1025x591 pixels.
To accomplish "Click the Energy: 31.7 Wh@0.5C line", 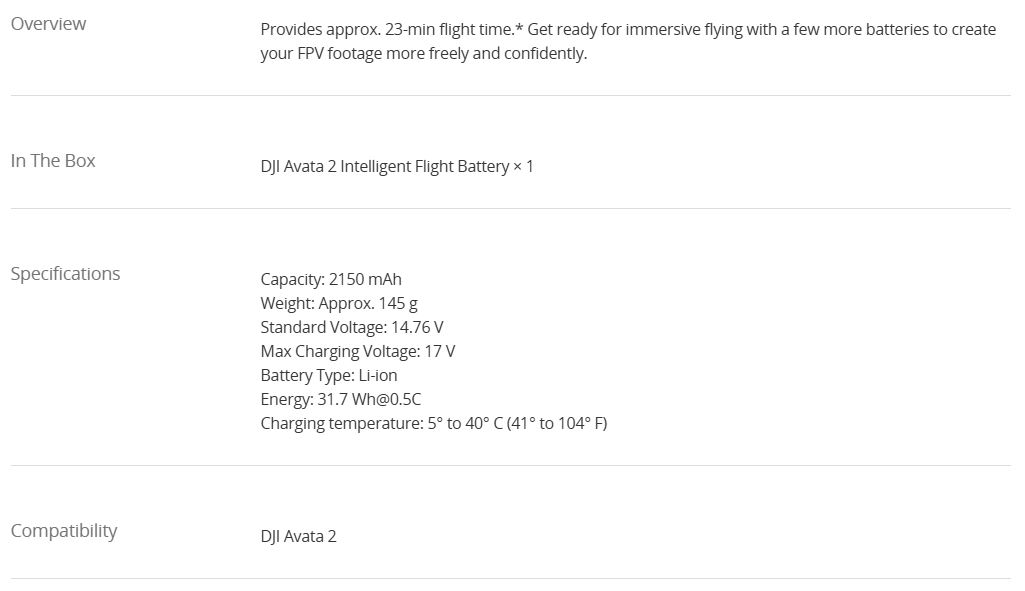I will [x=340, y=399].
